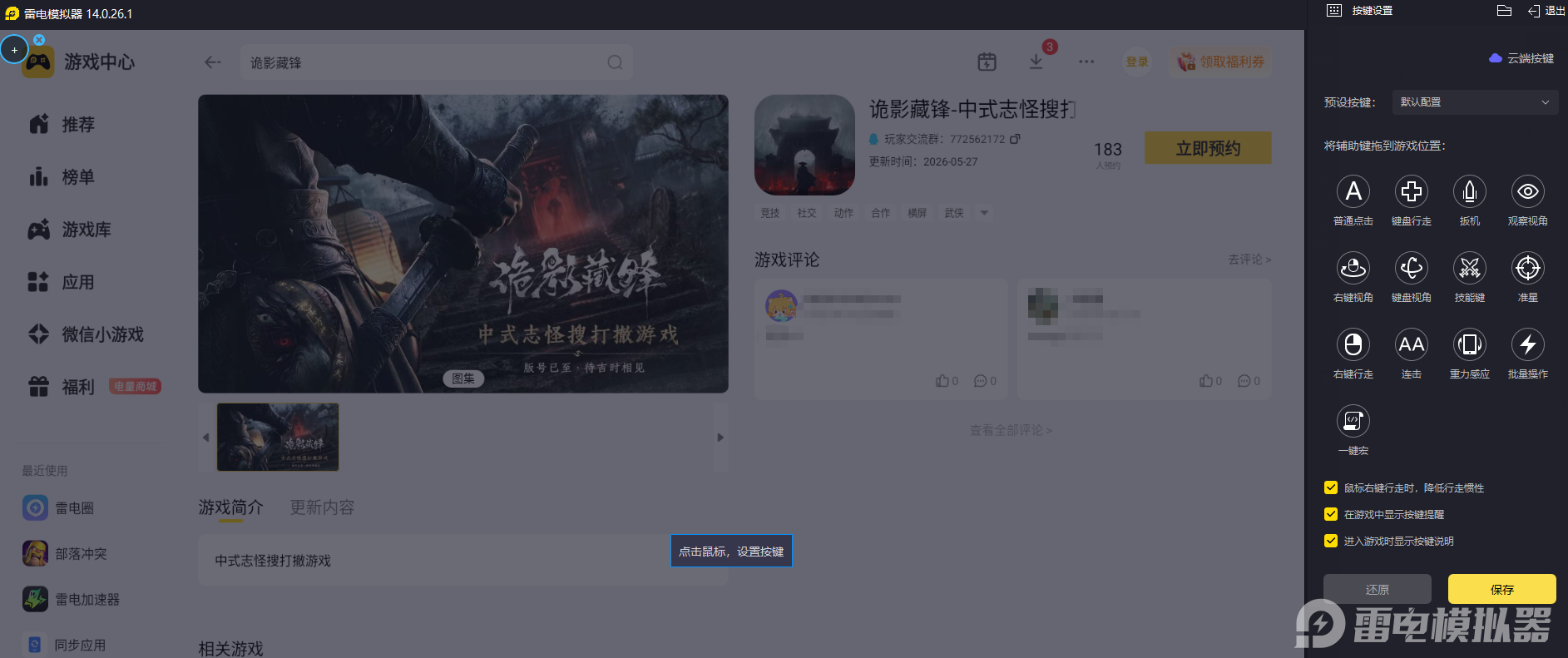Select the 扳机 trigger key tool
The image size is (1568, 658).
(x=1470, y=191)
